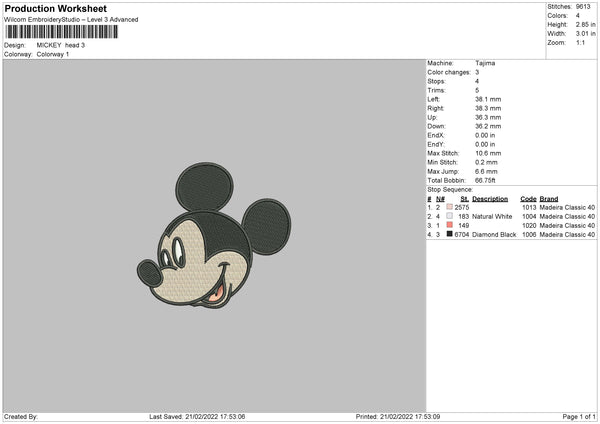Image resolution: width=600 pixels, height=424 pixels.
Task: Click stitch count 6704 in row 4
Action: 462,235
